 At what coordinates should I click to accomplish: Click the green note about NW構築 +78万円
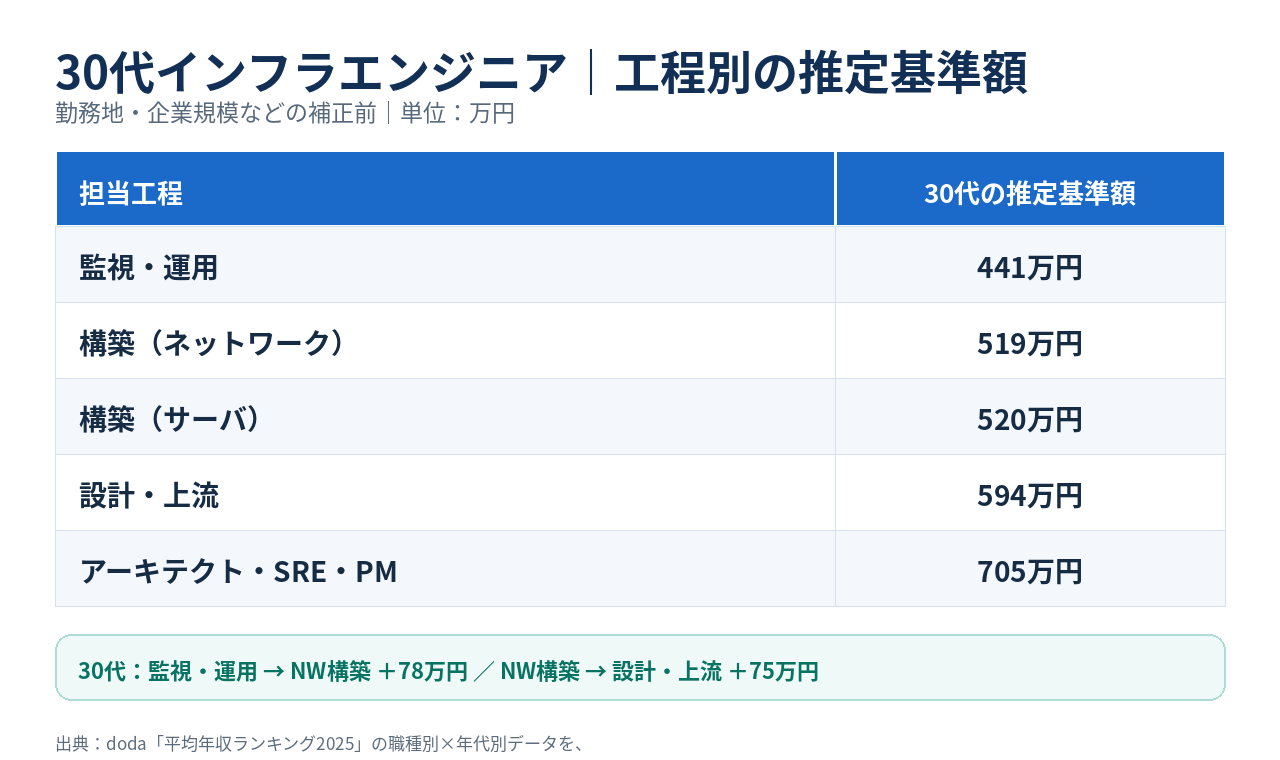pos(640,668)
